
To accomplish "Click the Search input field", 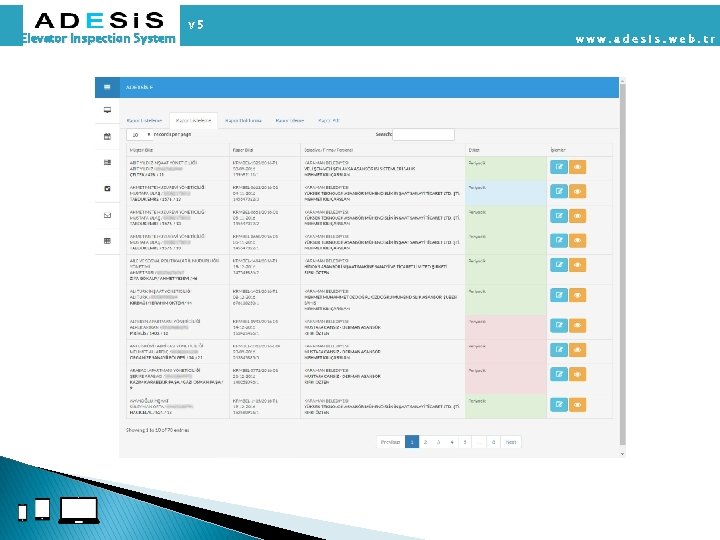I will point(423,135).
